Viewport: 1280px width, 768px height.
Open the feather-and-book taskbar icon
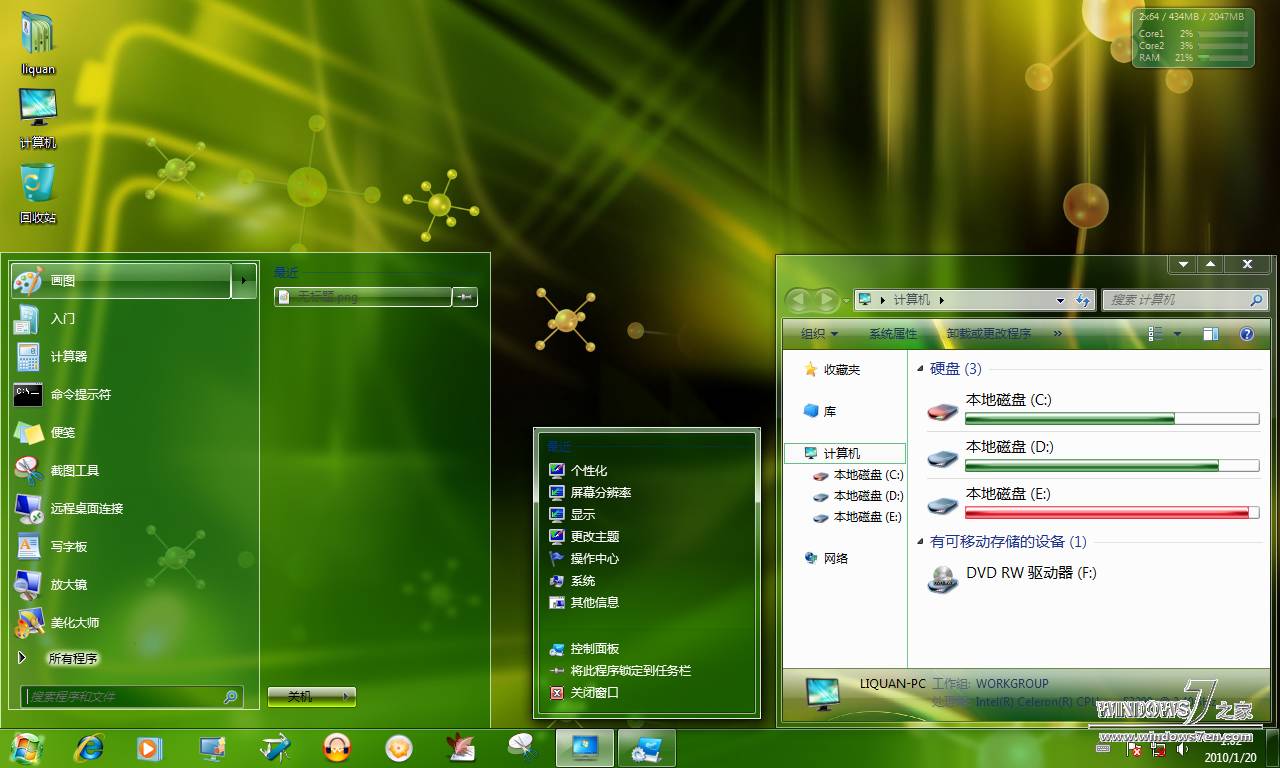point(460,748)
